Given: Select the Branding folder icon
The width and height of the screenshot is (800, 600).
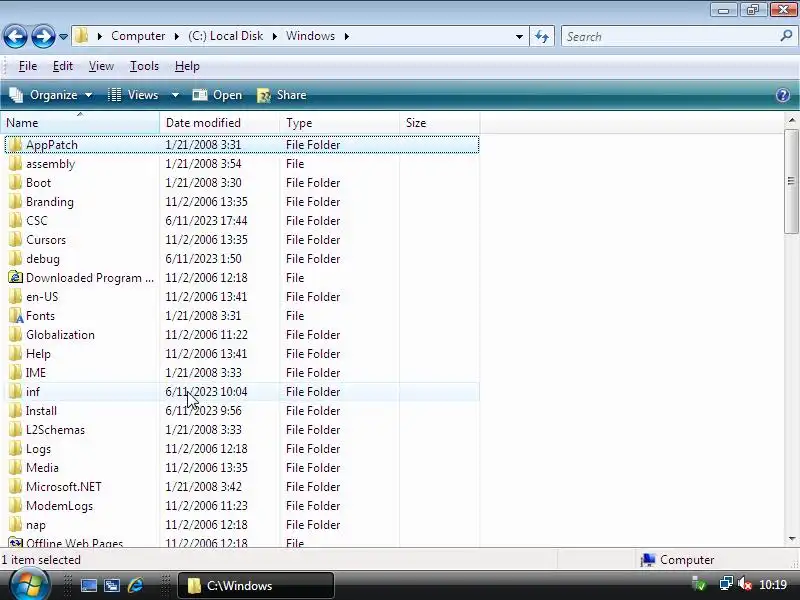Looking at the screenshot, I should tap(15, 202).
